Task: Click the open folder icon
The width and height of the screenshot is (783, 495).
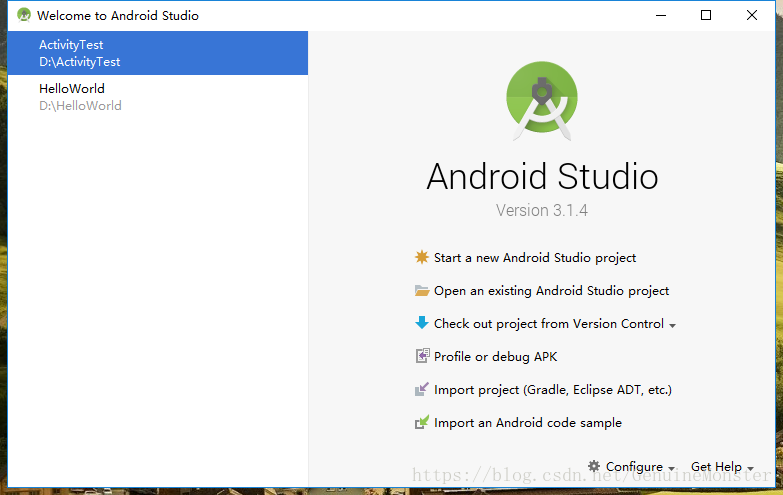Action: [x=422, y=291]
